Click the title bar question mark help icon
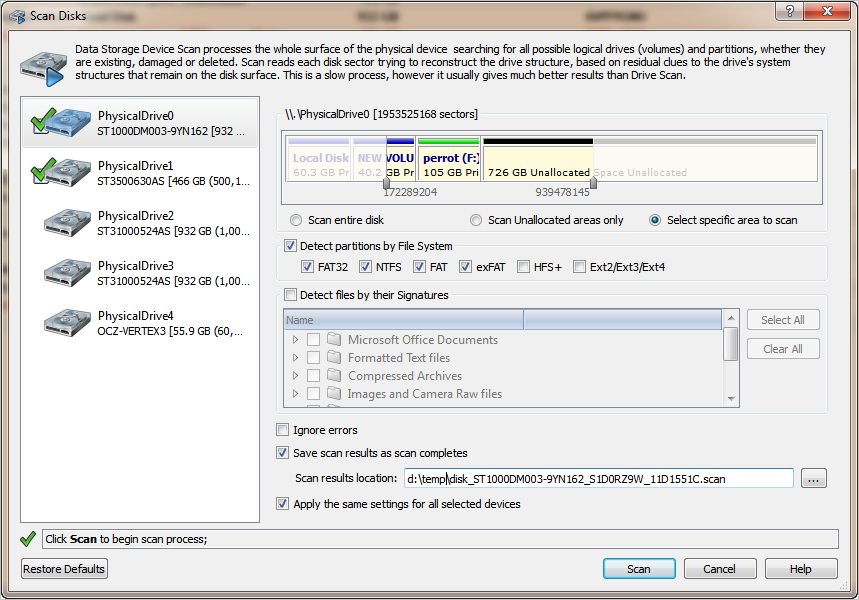Viewport: 859px width, 600px height. 789,12
